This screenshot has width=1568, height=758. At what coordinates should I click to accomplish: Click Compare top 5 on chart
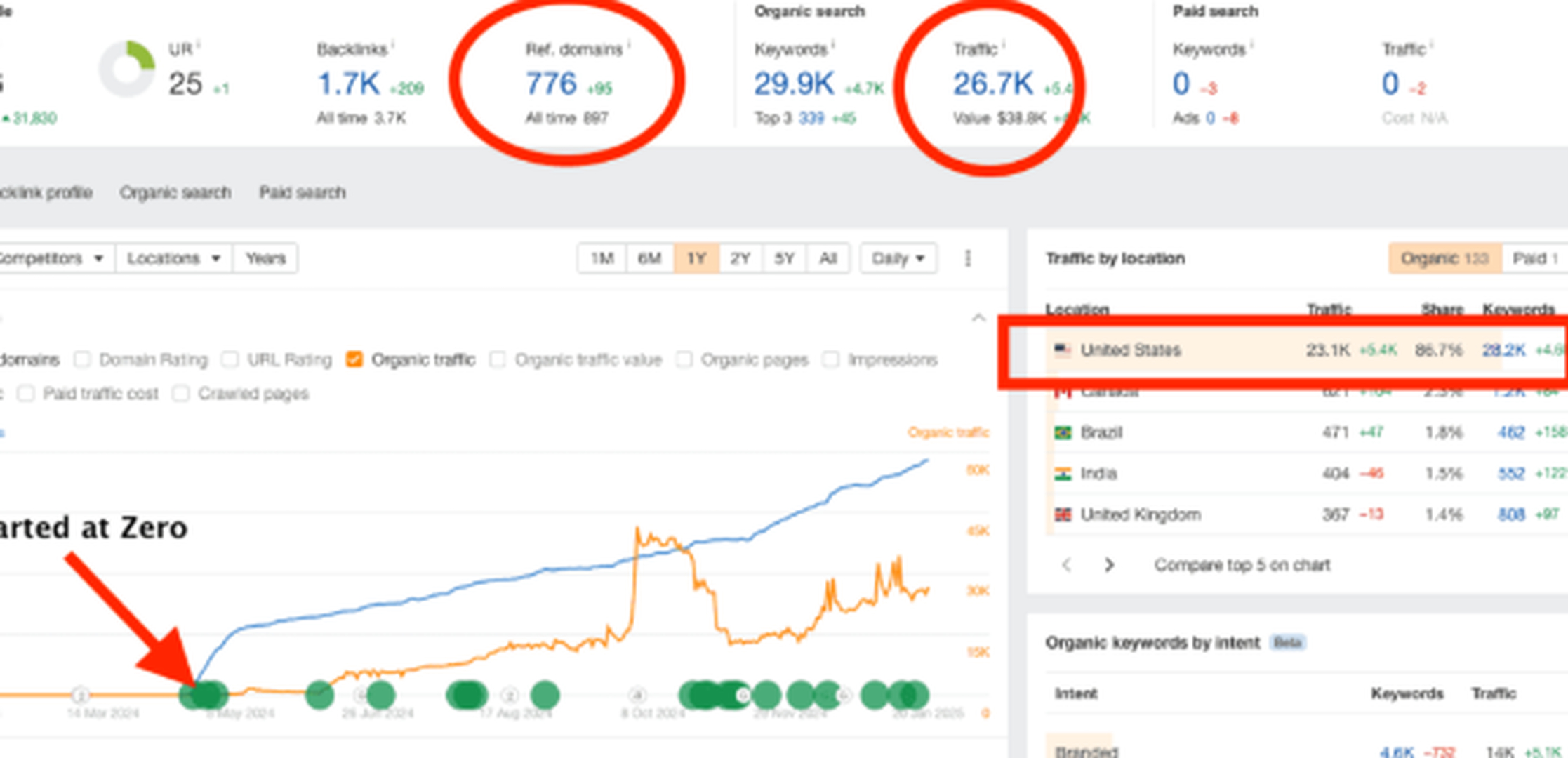(1242, 565)
